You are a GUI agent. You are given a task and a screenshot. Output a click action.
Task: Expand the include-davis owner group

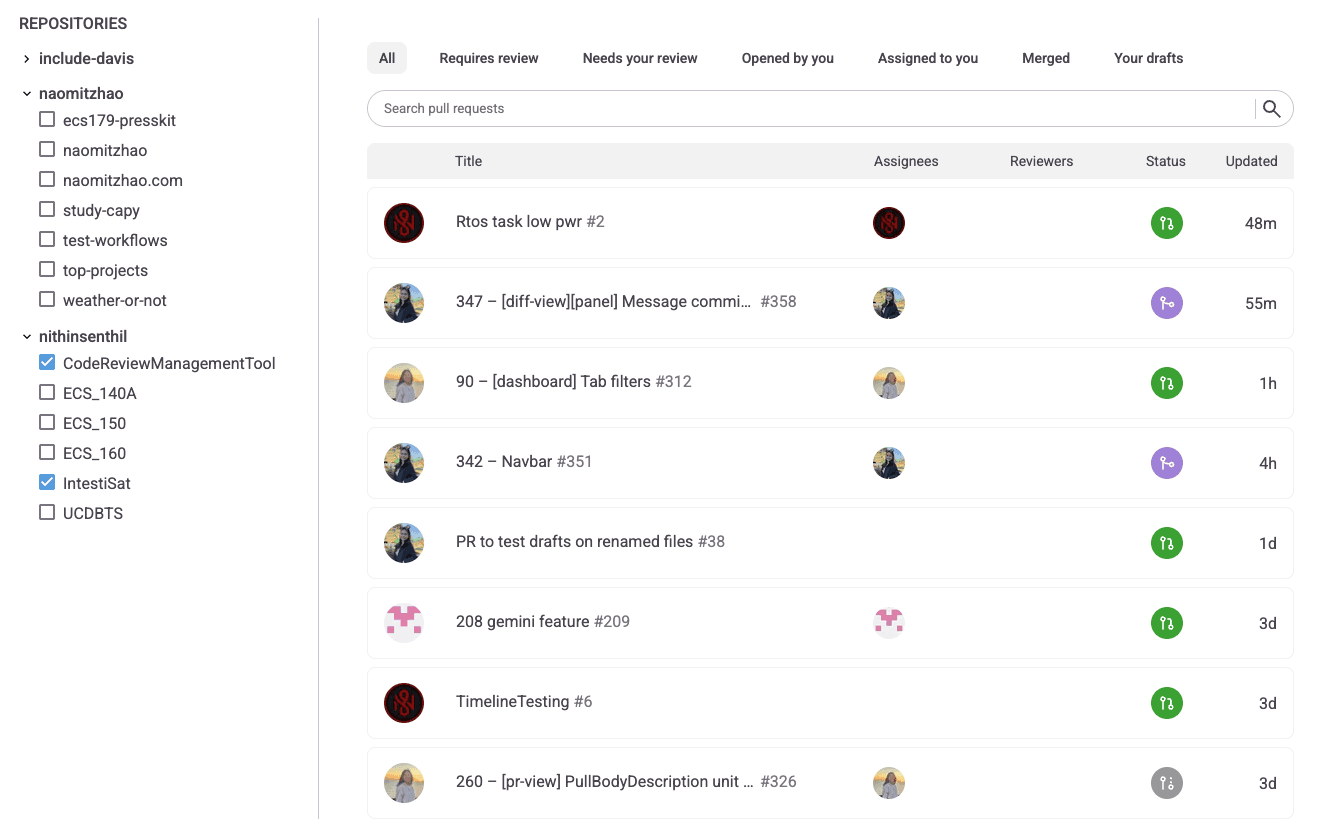coord(27,59)
